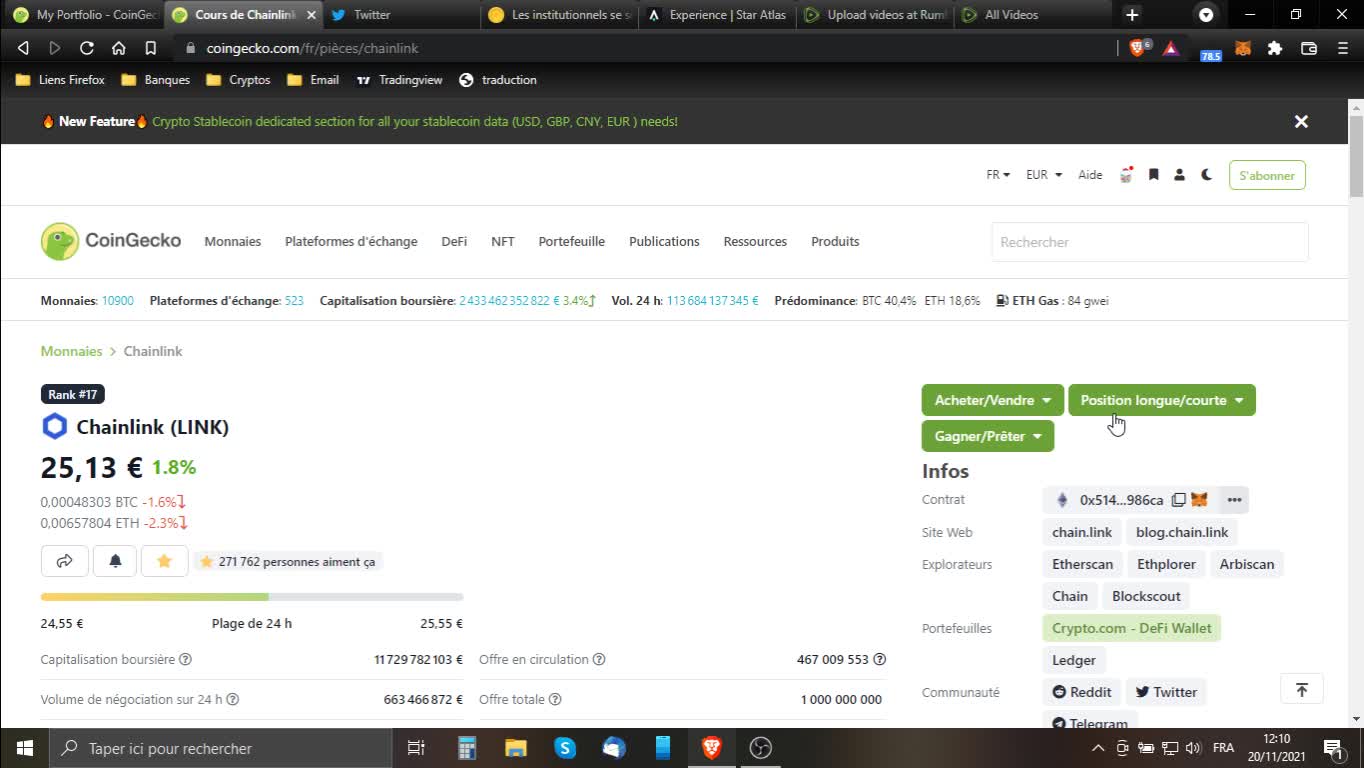Open Skype from the taskbar
1364x768 pixels.
565,748
